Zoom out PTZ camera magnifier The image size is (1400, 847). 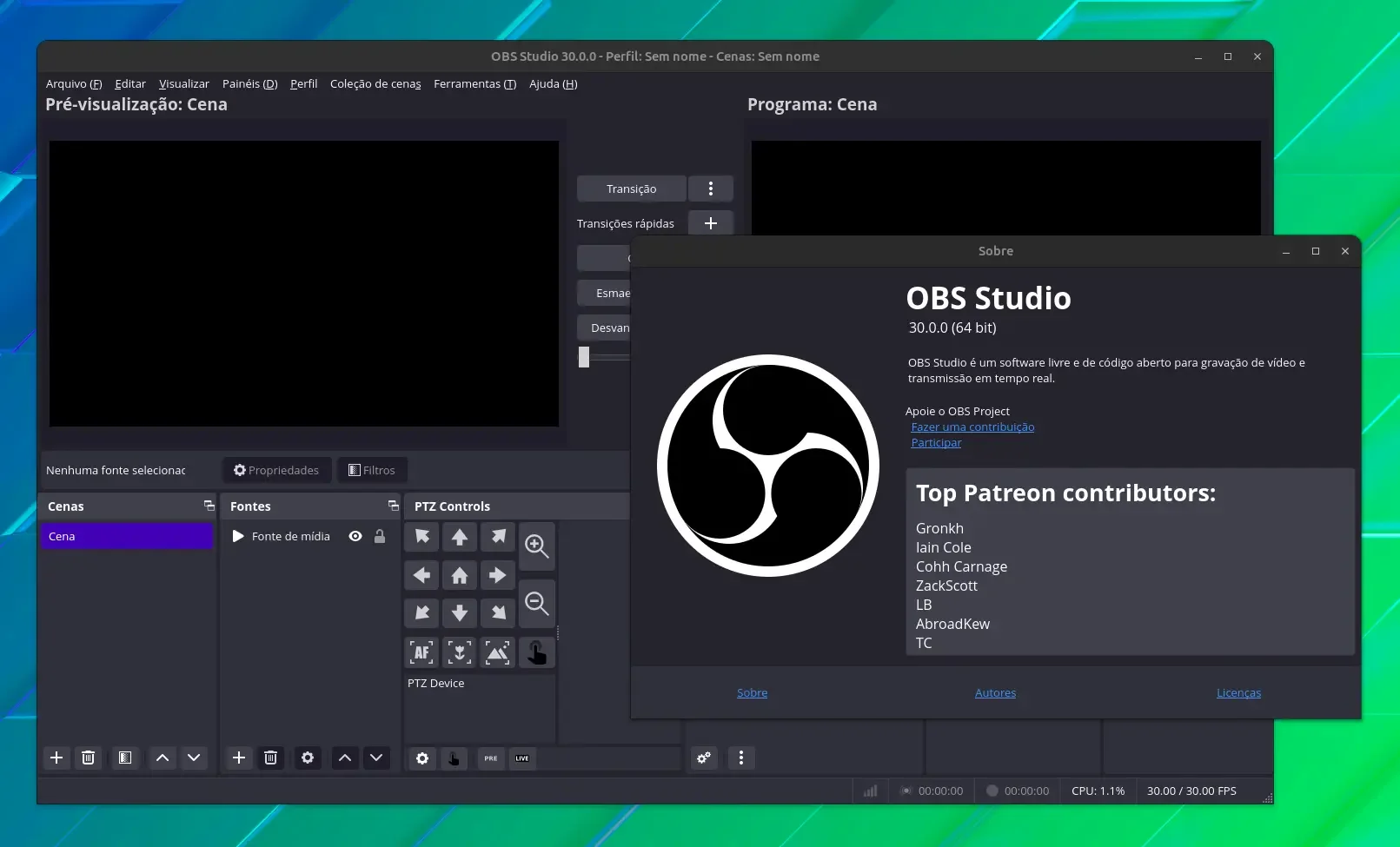[x=537, y=604]
